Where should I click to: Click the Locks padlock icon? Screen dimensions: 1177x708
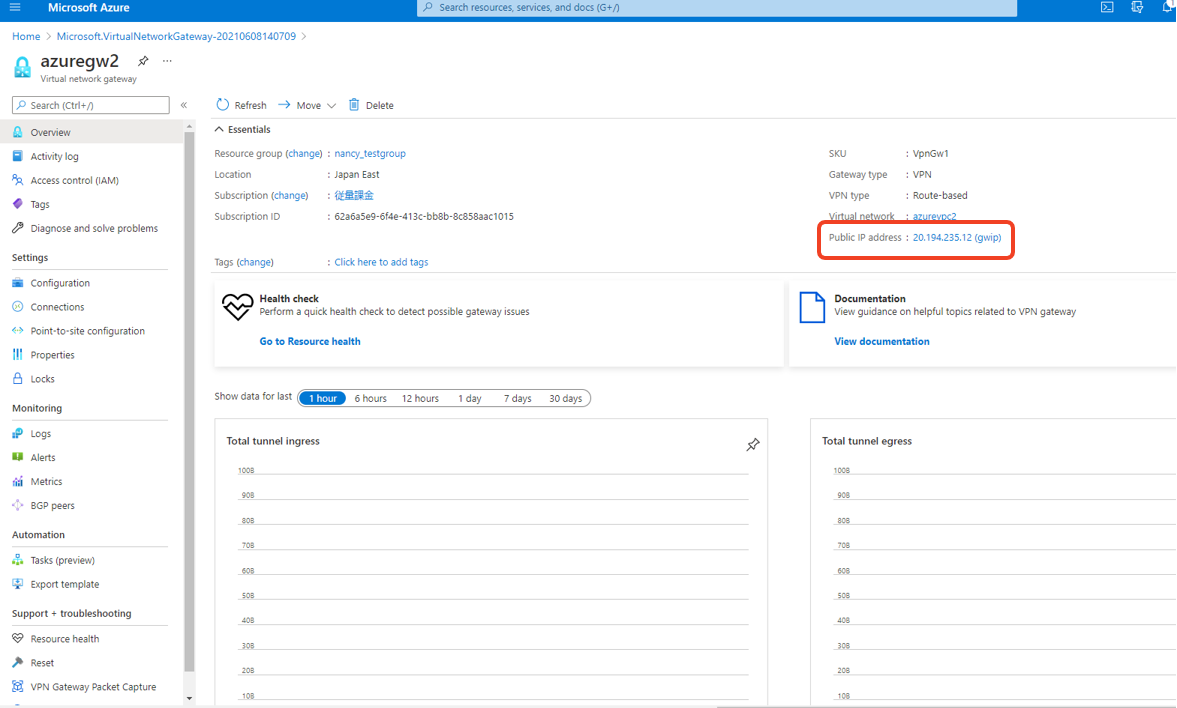[x=18, y=379]
